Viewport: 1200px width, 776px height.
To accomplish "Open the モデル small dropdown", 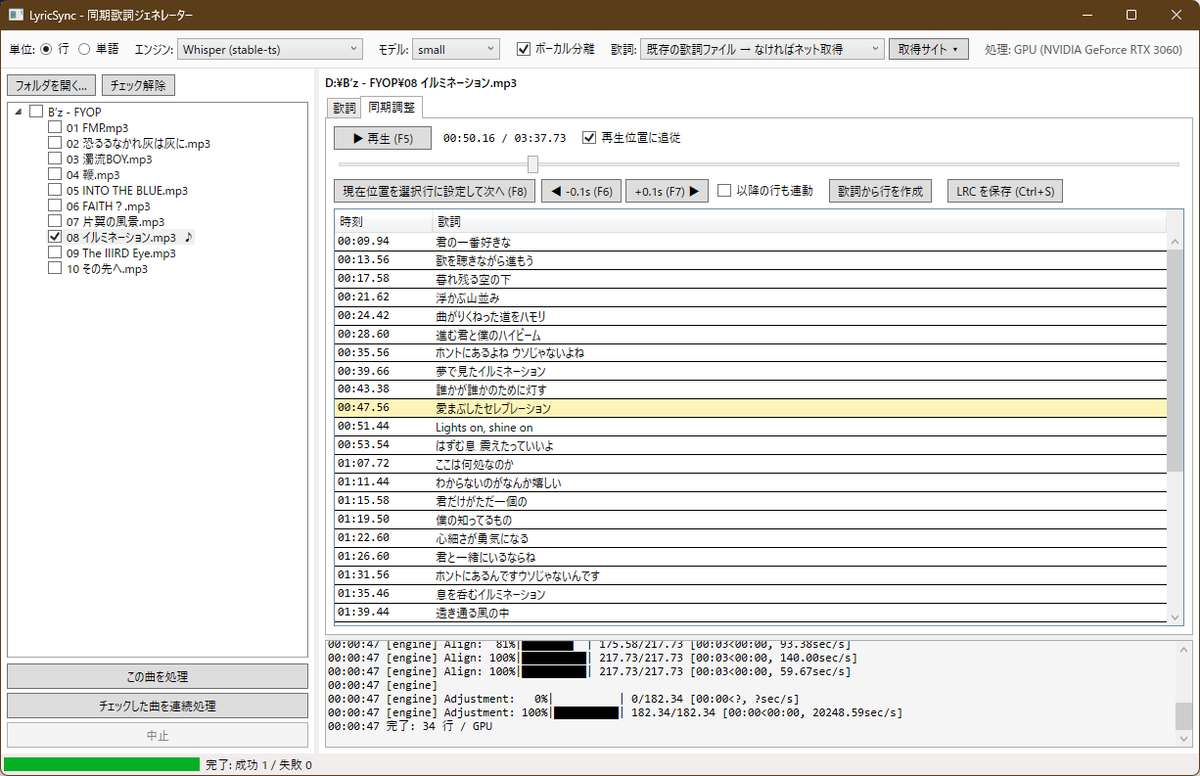I will [x=455, y=49].
